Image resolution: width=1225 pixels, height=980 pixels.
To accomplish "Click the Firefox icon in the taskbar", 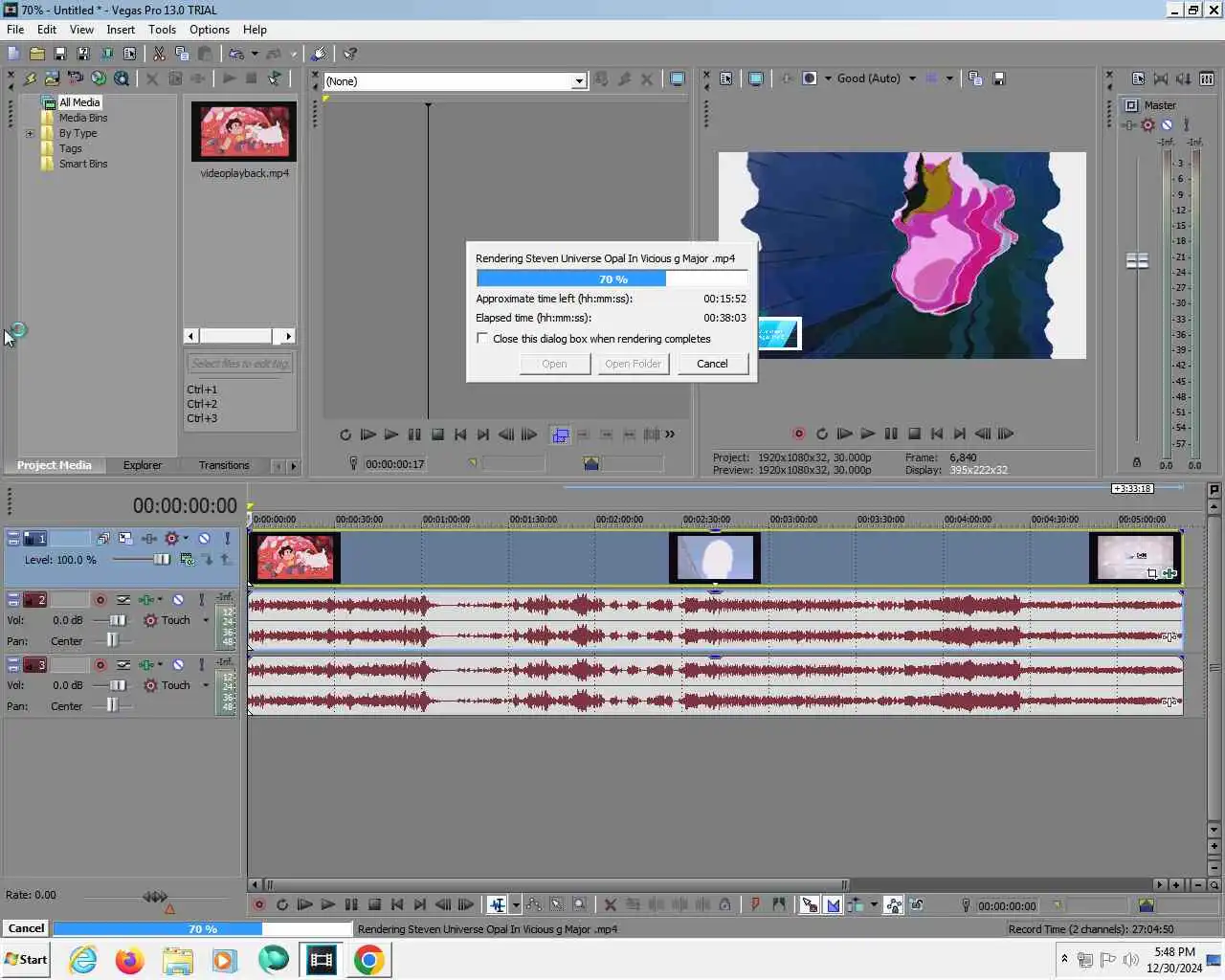I will (x=129, y=959).
